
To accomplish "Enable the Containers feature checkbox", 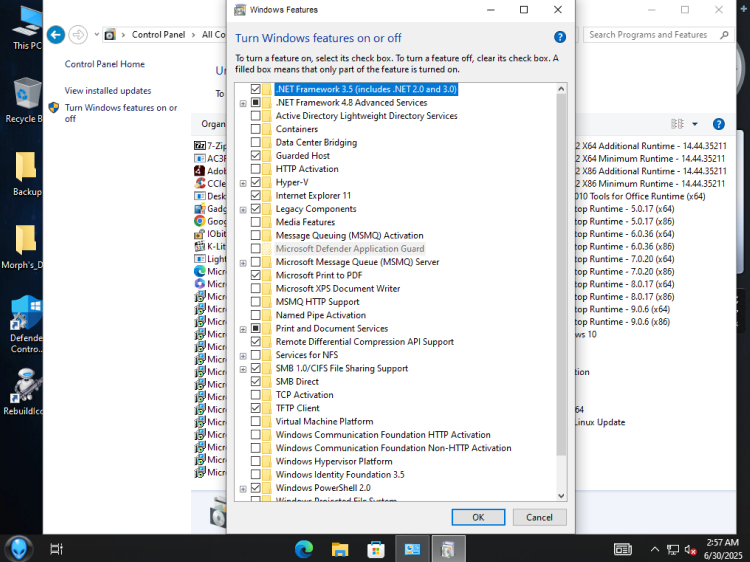I will [x=255, y=129].
